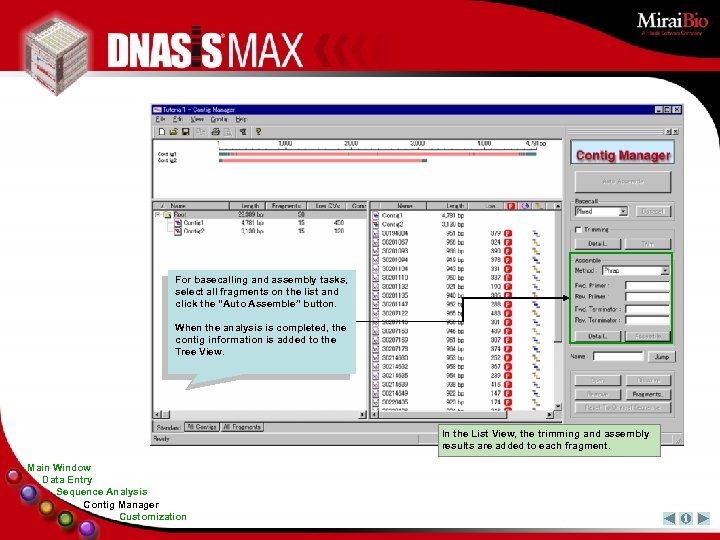720x540 pixels.
Task: Click the orange assembly column header icon
Action: pyautogui.click(x=538, y=206)
